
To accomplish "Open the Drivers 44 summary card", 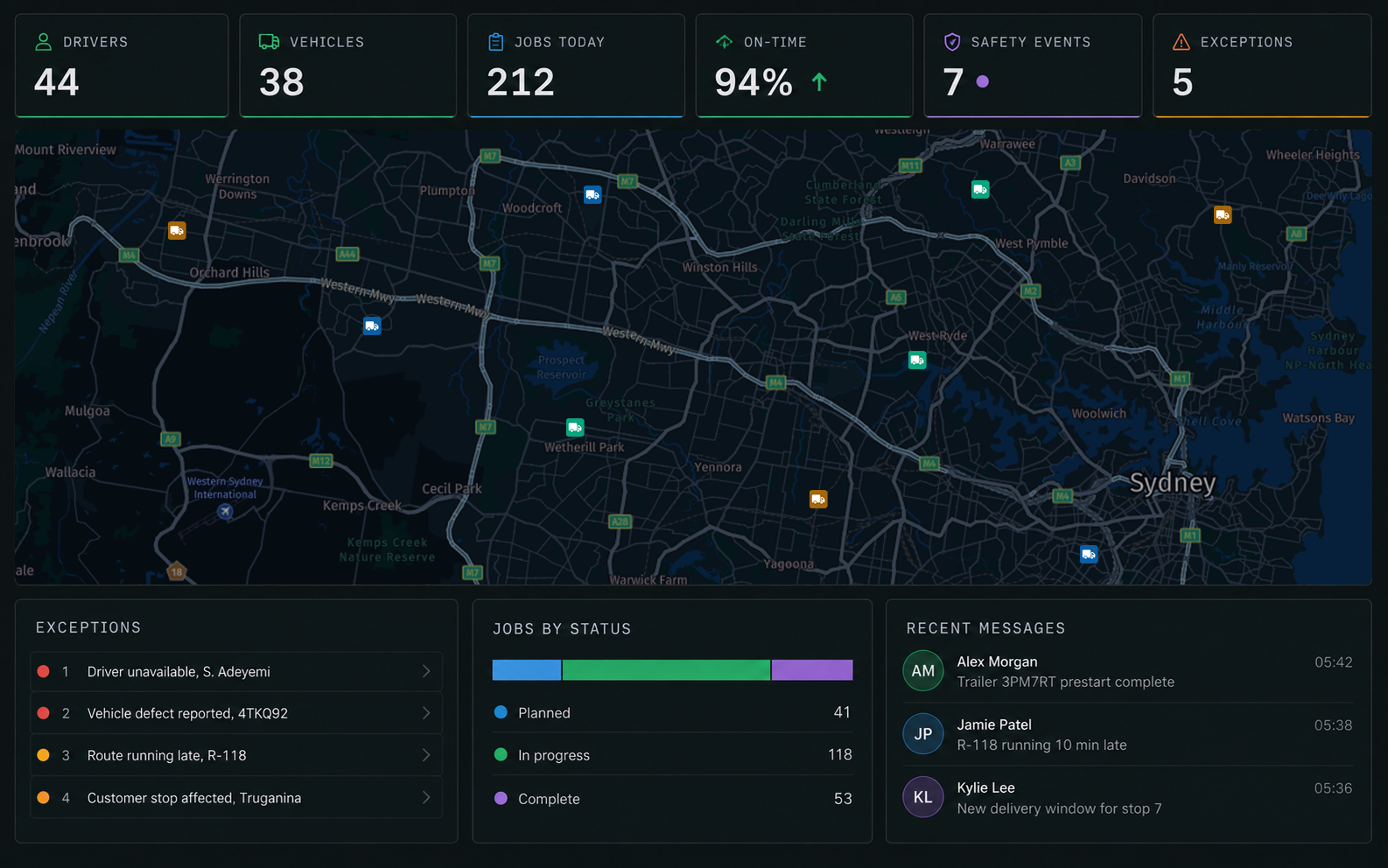I will [122, 66].
